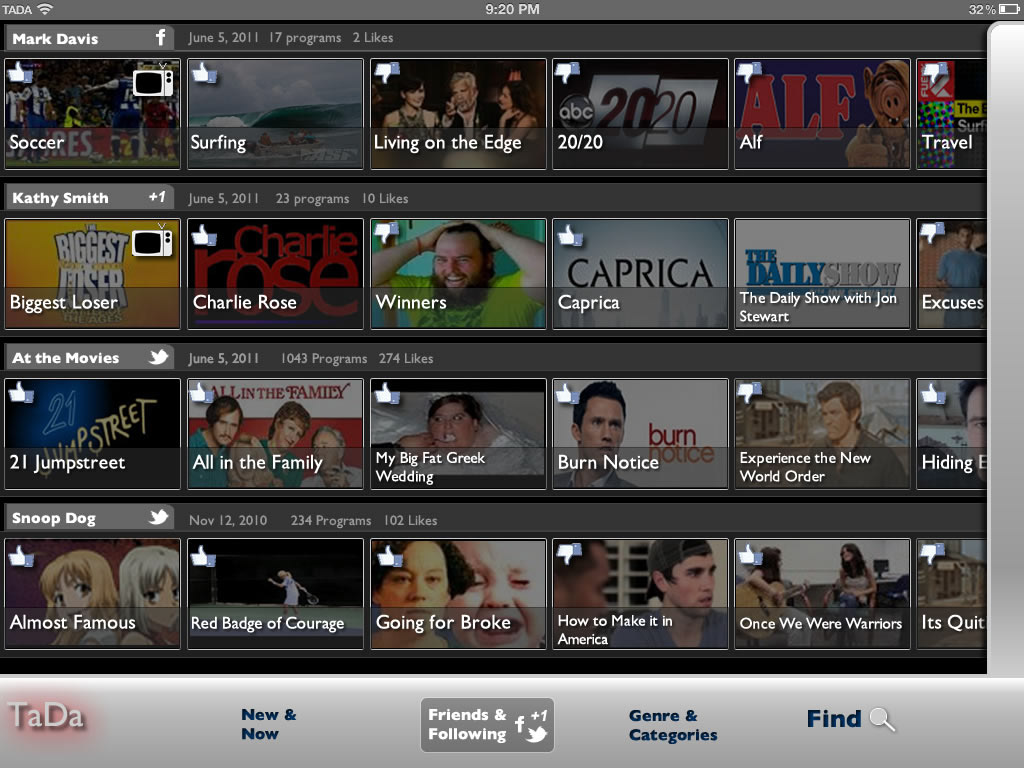Click the Twitter bird beside Snoop Dog
This screenshot has width=1024, height=768.
coord(158,517)
